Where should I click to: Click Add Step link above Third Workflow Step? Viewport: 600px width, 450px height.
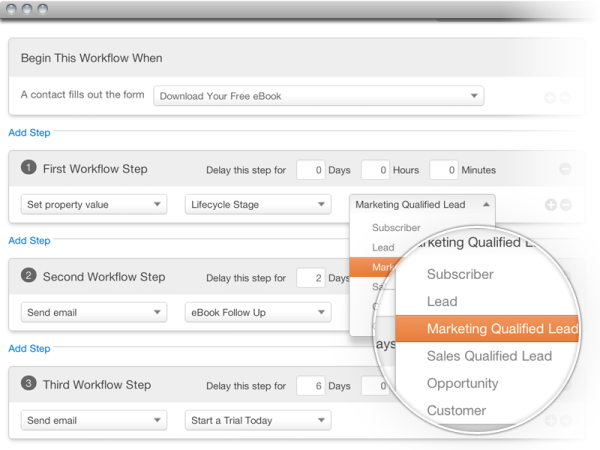(29, 348)
